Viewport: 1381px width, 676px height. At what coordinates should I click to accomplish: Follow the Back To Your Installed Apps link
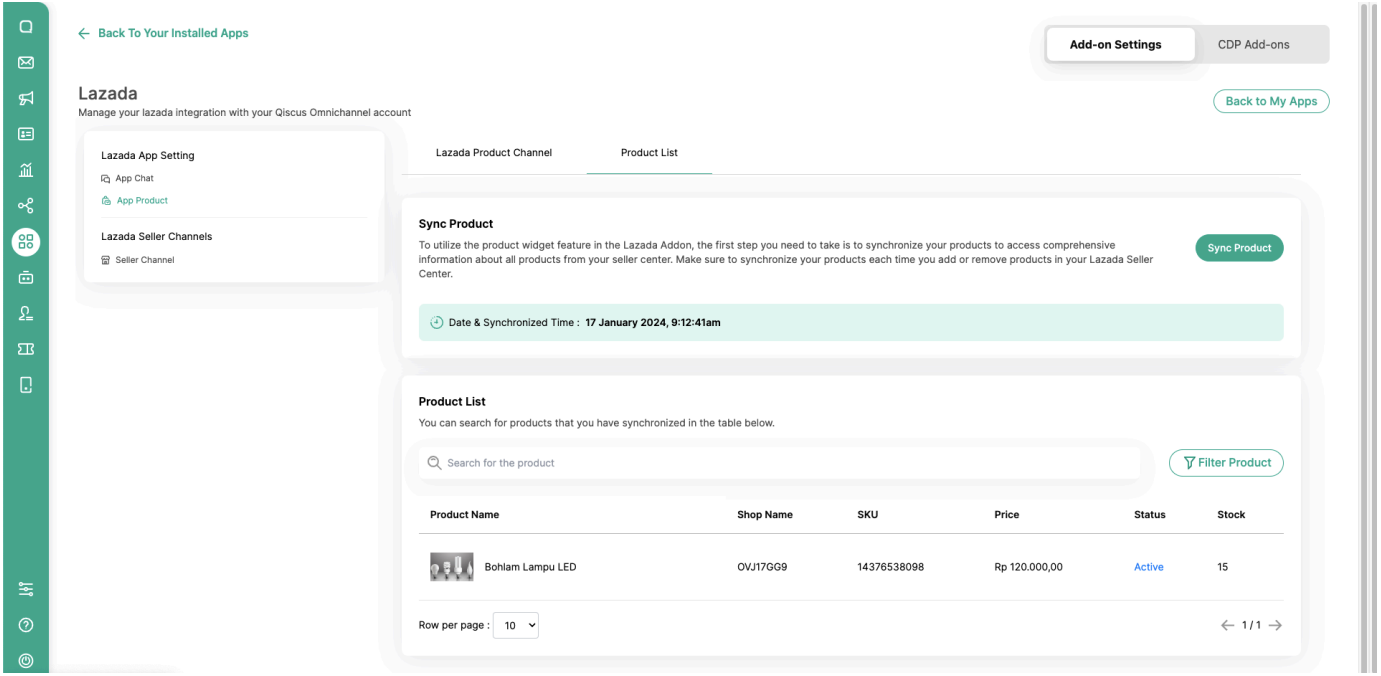pos(163,33)
